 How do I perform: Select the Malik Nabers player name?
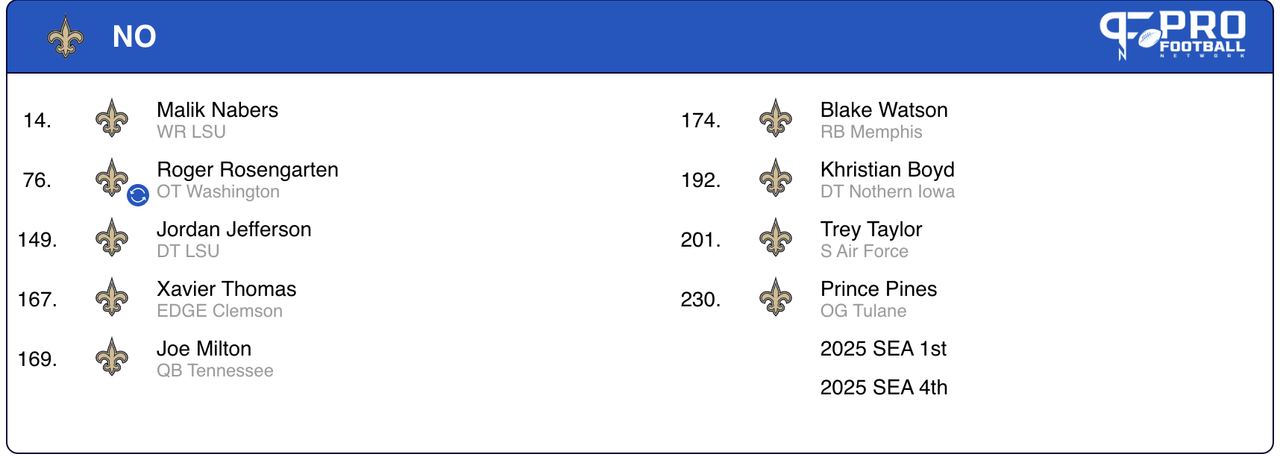[217, 110]
